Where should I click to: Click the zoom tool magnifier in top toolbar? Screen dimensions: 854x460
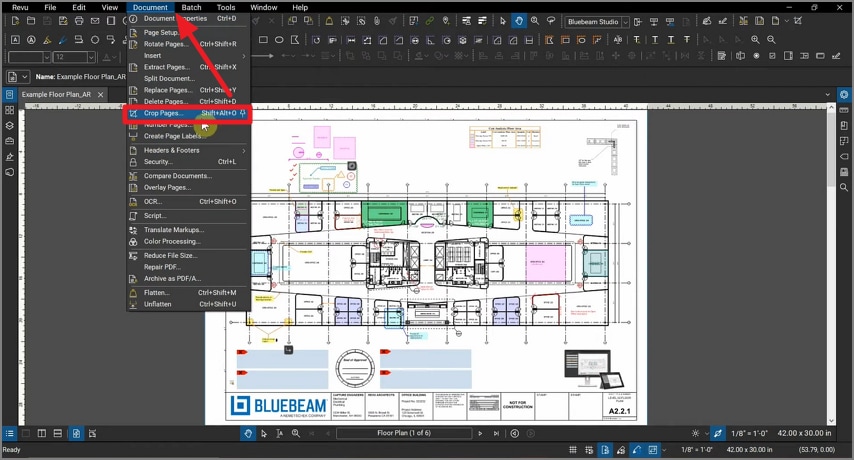(x=535, y=21)
